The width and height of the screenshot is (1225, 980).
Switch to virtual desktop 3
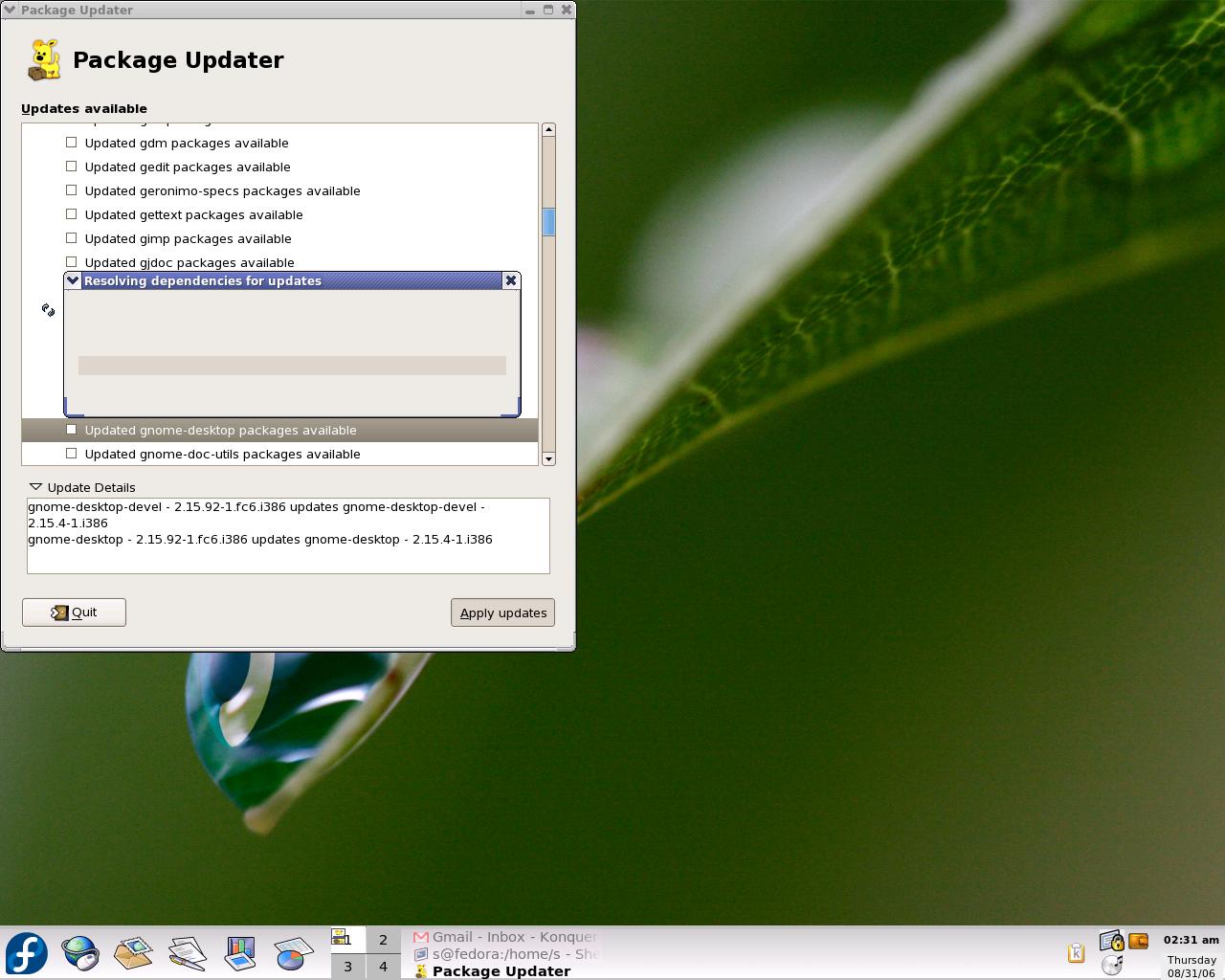(x=347, y=967)
